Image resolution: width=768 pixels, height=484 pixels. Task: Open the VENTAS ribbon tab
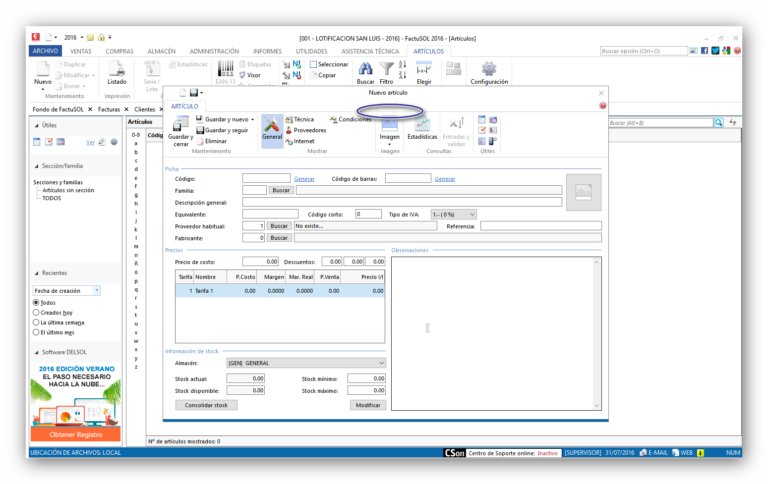coord(80,51)
